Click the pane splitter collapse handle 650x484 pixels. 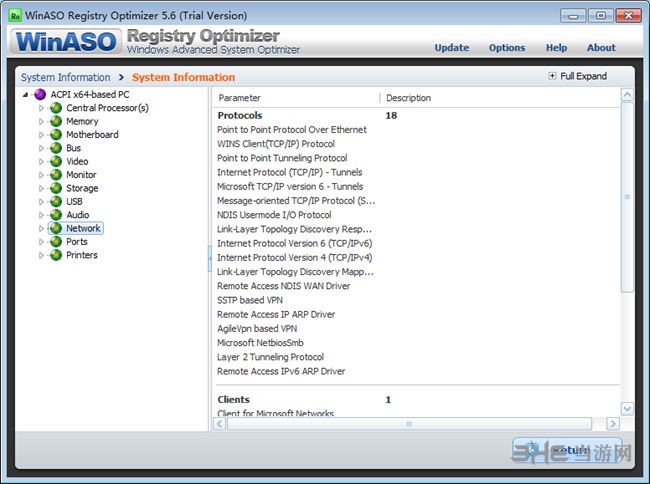pos(210,259)
